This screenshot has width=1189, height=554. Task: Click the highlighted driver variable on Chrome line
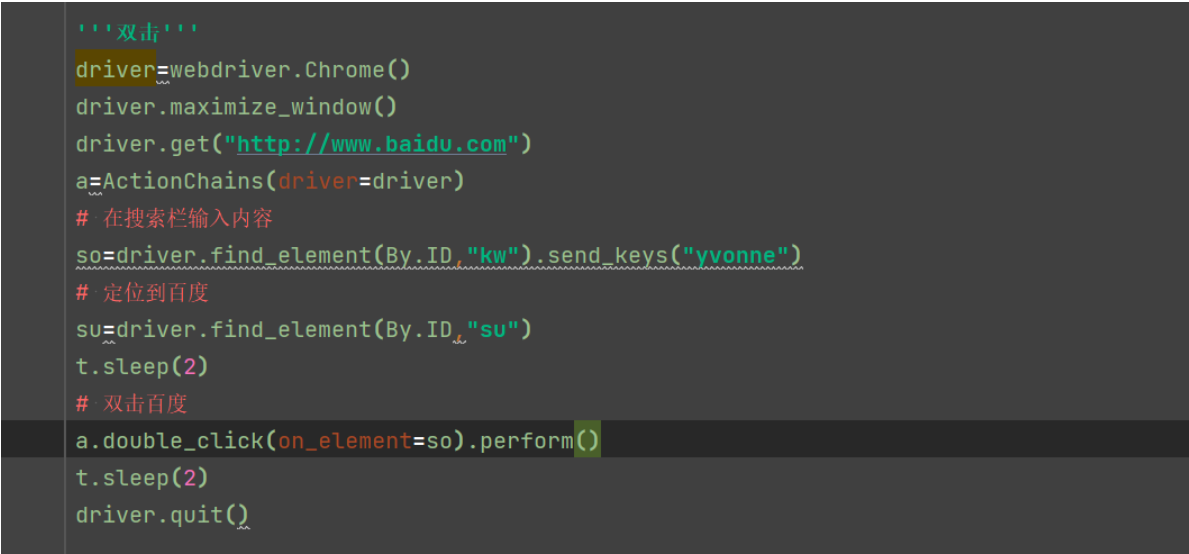(115, 70)
